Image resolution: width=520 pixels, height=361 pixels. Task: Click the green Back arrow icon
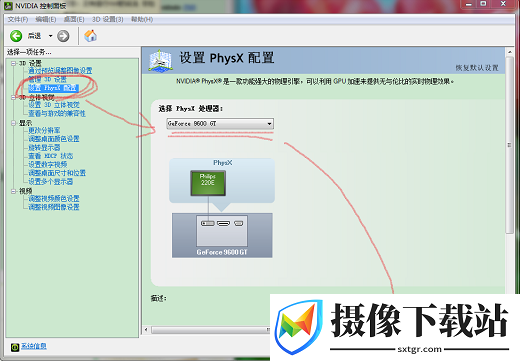coord(16,36)
